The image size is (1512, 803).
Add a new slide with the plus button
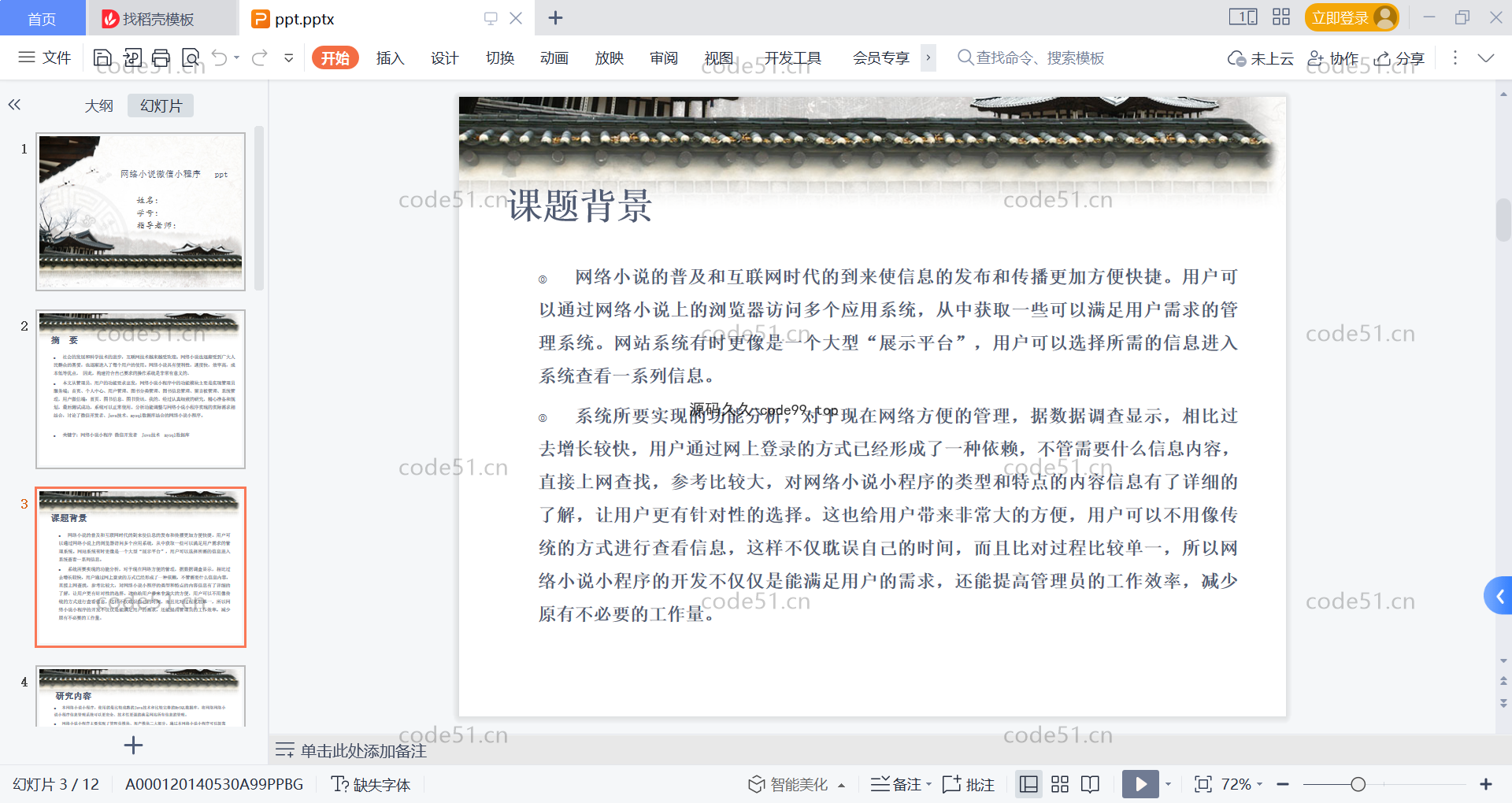(133, 745)
